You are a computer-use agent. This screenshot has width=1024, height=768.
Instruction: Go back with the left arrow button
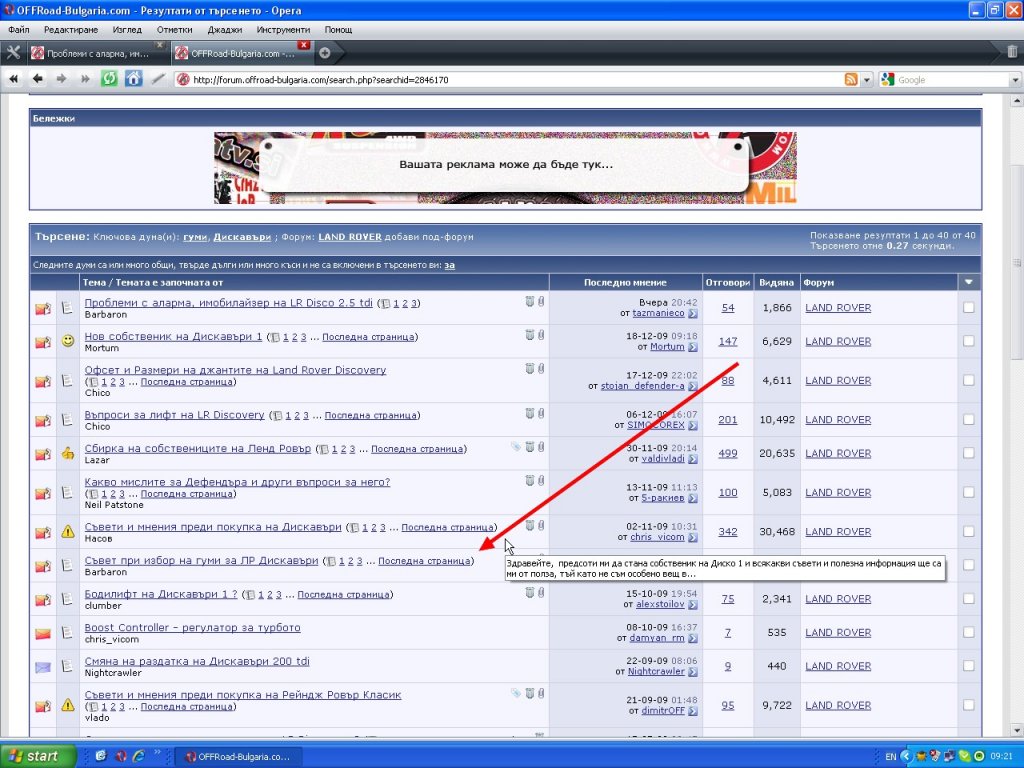(38, 79)
